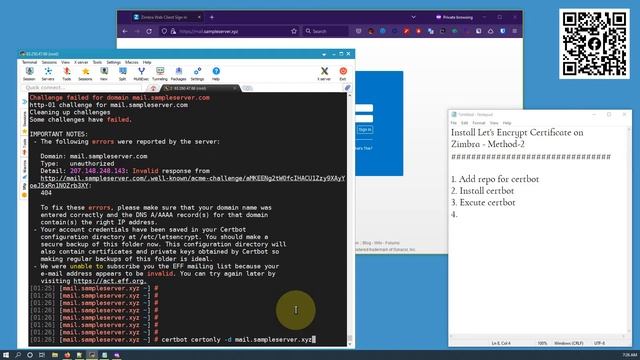Click the shield tracking protection icon in Firefox
640x360 pixels.
click(164, 31)
